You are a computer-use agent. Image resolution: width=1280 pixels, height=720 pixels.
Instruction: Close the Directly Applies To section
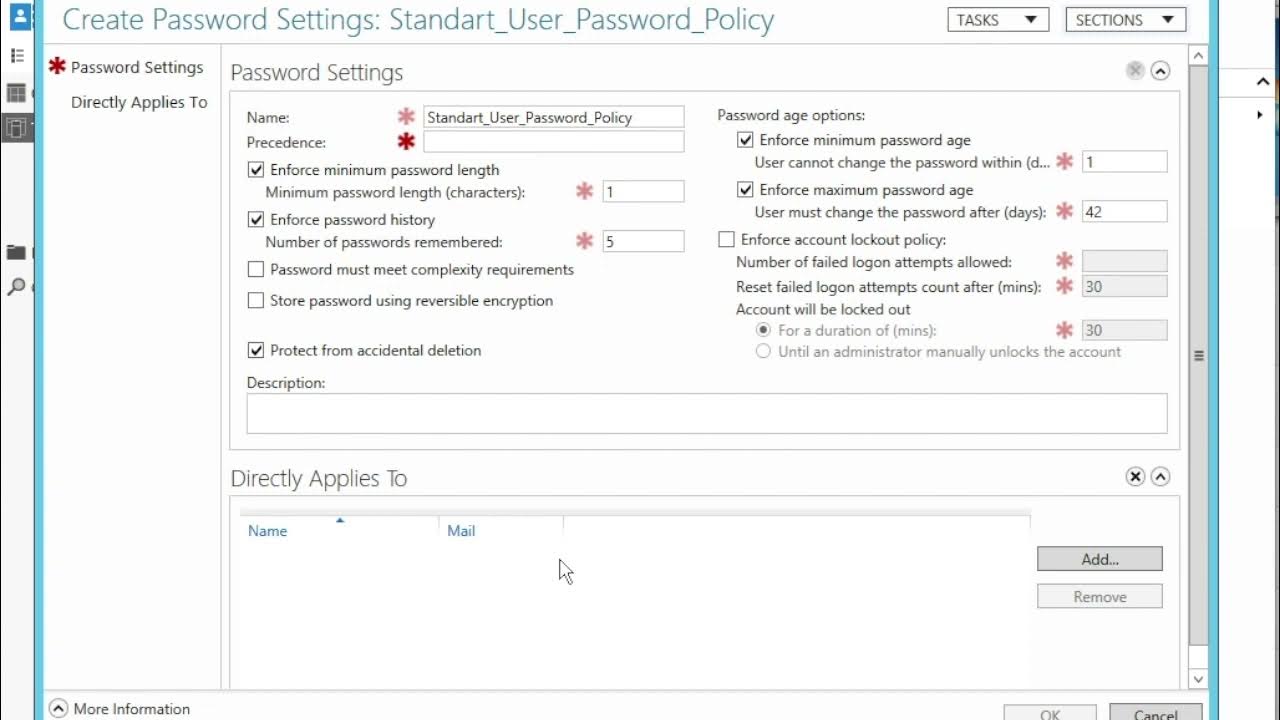point(1135,477)
